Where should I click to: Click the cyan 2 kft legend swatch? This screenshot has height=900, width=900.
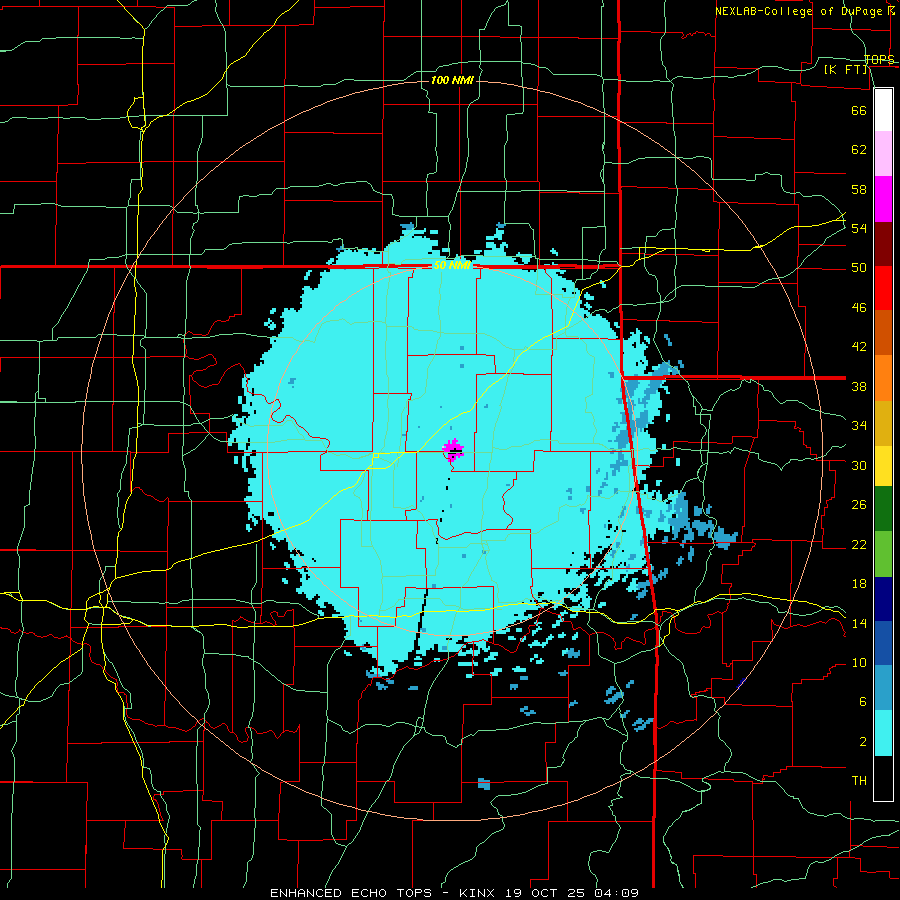(x=883, y=733)
